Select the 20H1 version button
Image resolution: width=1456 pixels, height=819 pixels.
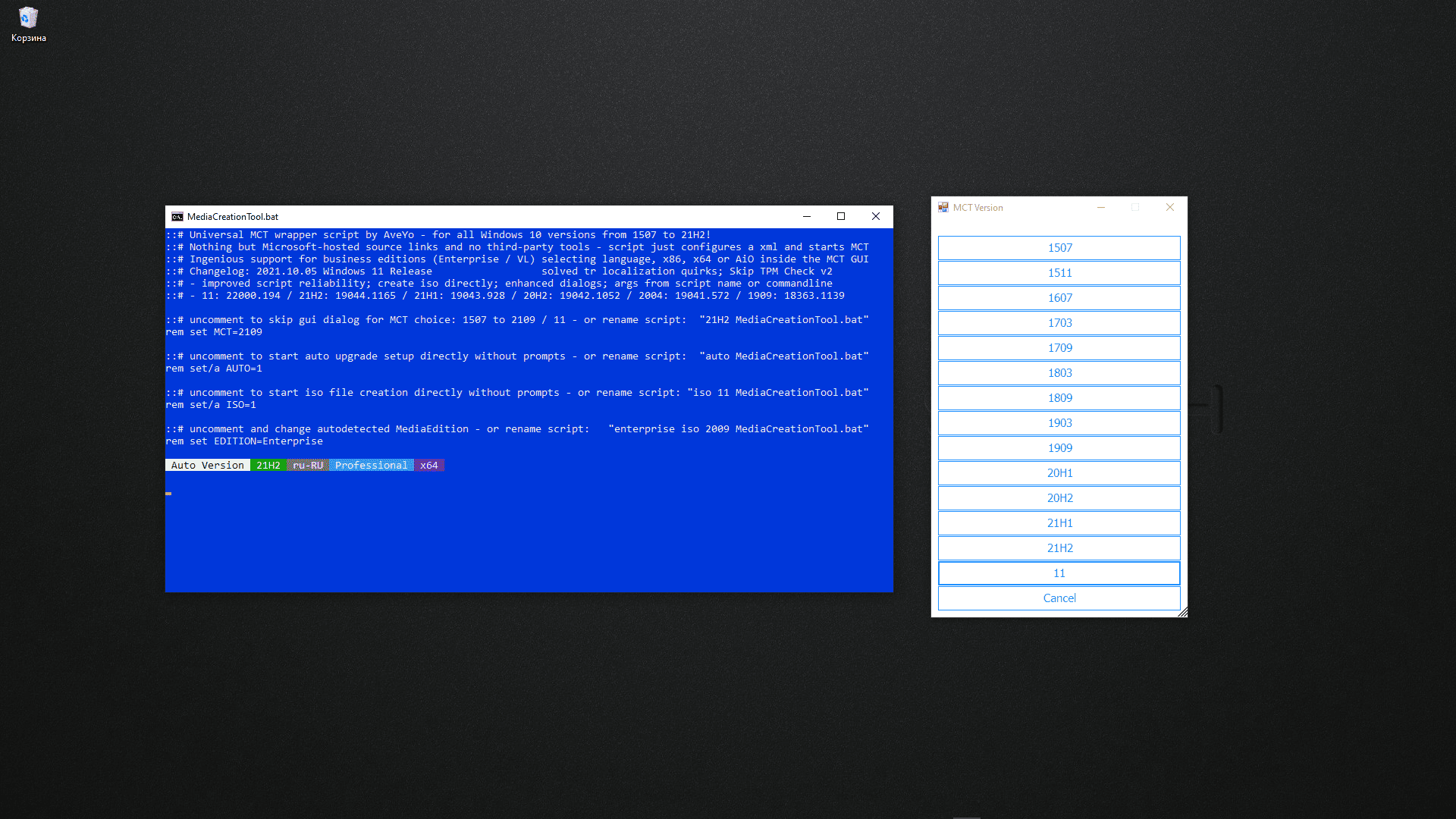point(1059,473)
